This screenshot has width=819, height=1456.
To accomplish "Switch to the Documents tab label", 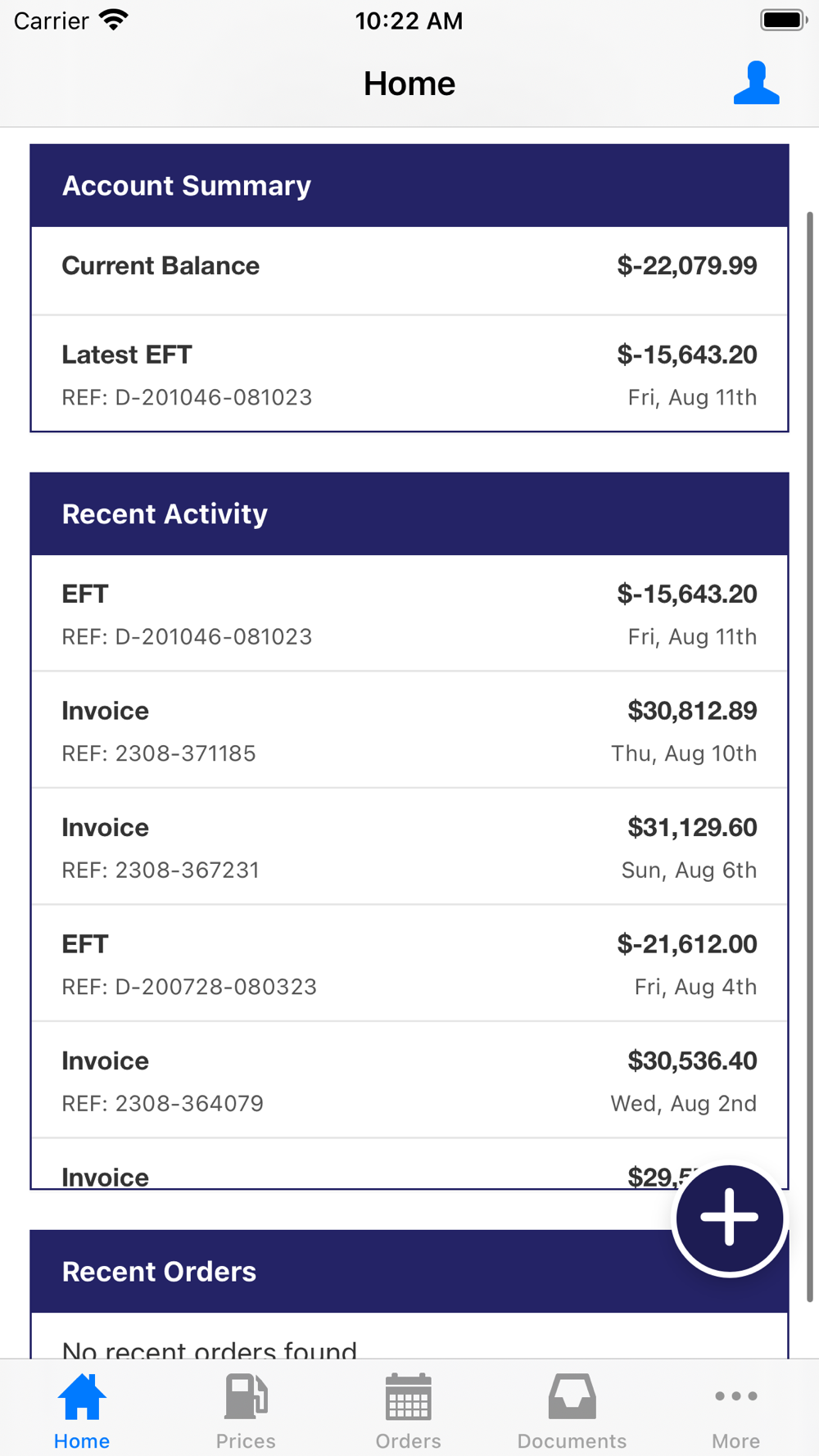I will click(572, 1440).
